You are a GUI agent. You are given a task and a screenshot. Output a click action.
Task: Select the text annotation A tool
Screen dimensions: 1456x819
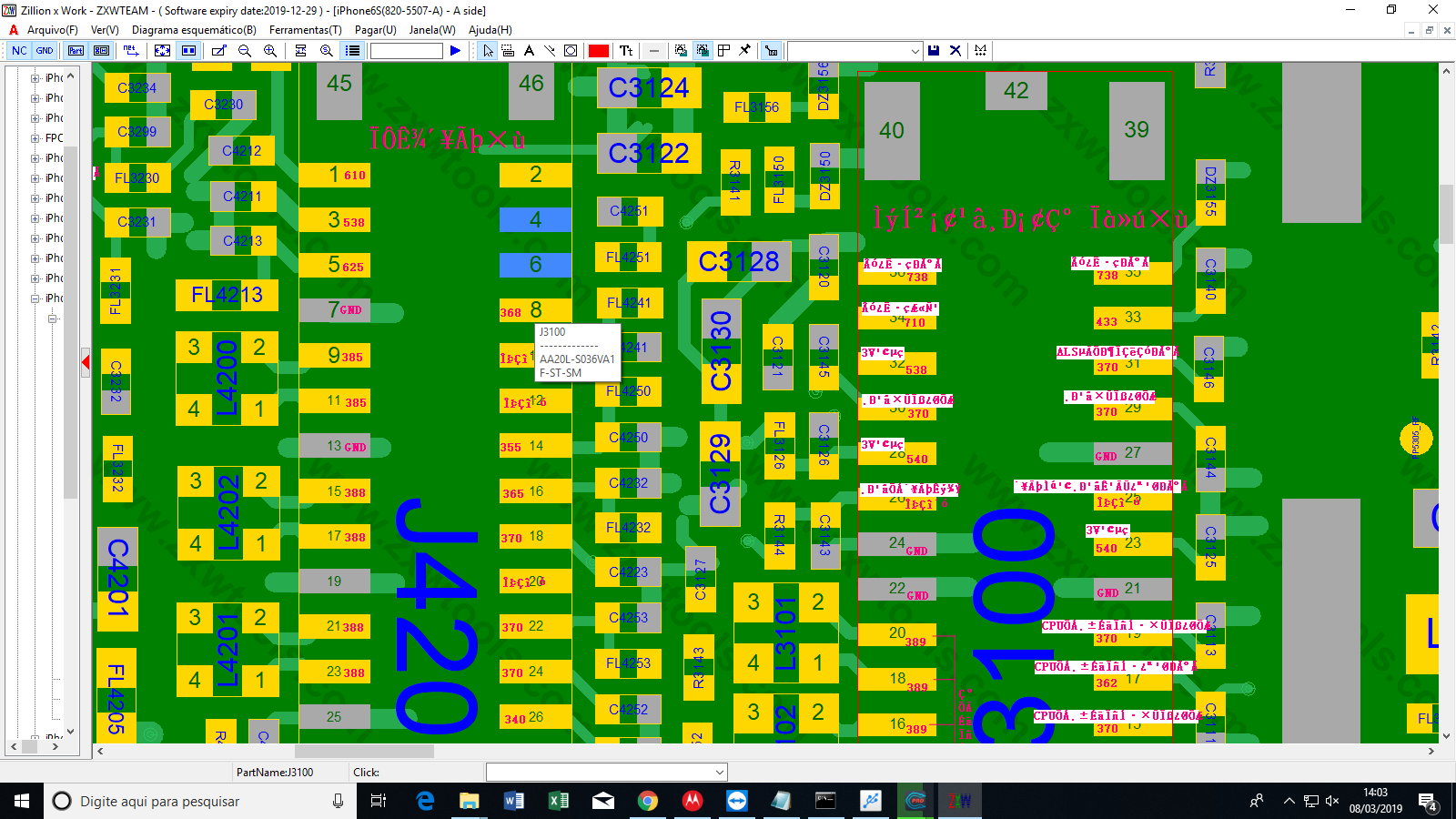point(529,51)
